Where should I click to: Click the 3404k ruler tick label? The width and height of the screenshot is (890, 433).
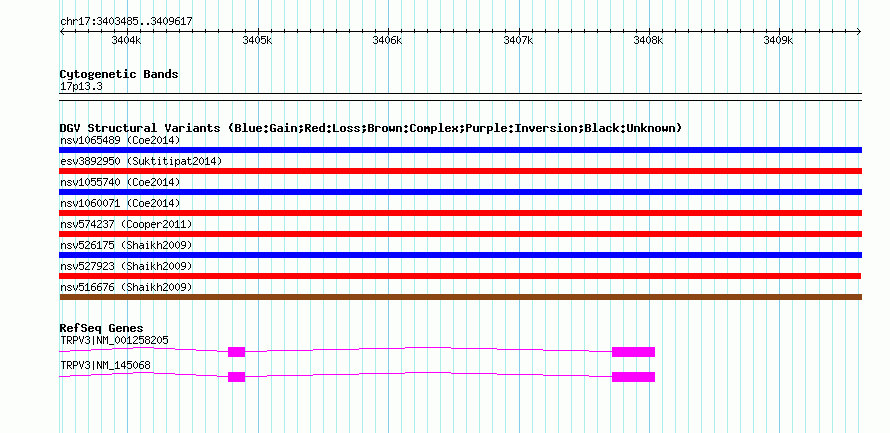point(126,41)
